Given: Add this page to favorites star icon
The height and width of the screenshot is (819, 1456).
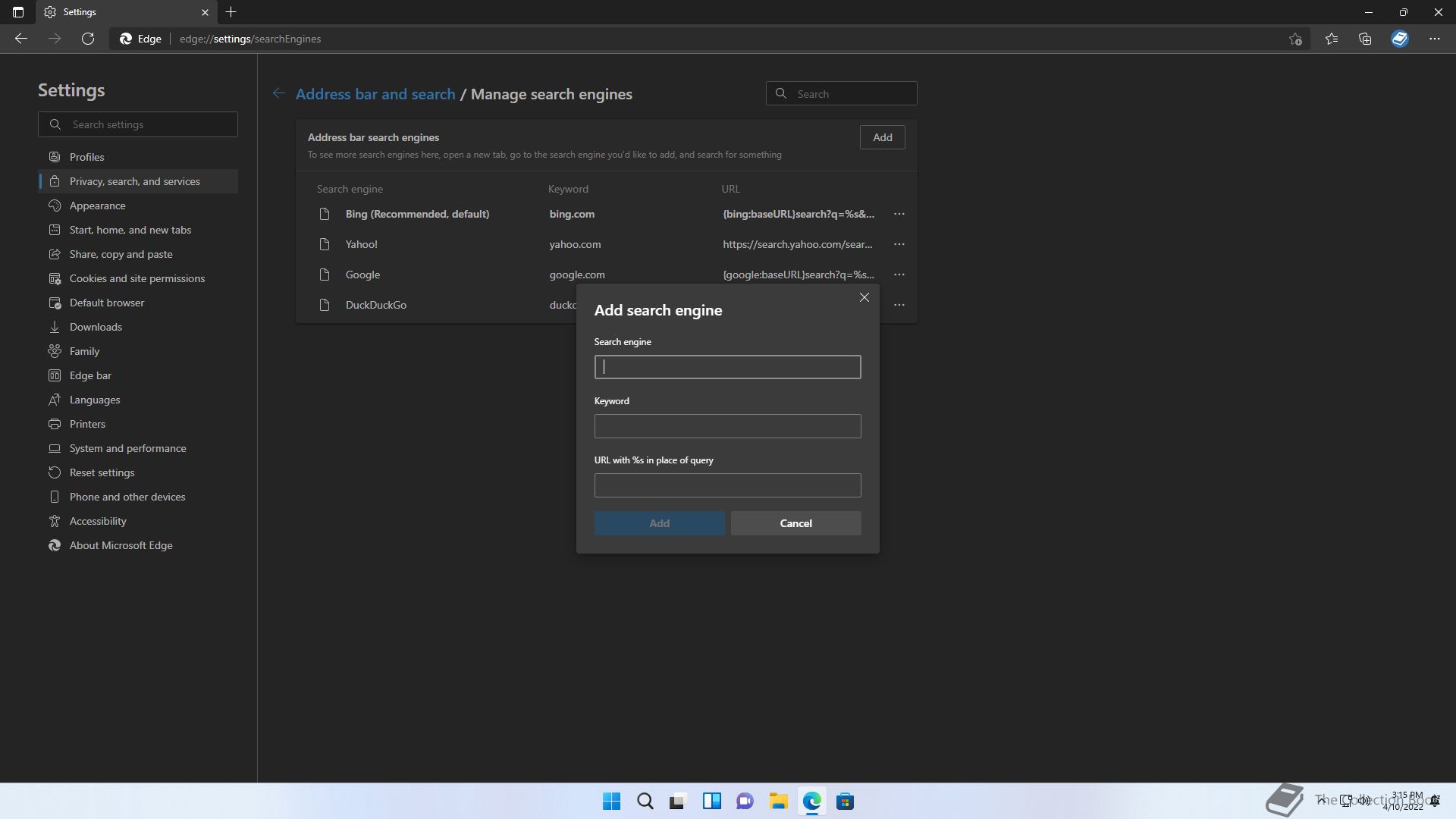Looking at the screenshot, I should click(1295, 39).
